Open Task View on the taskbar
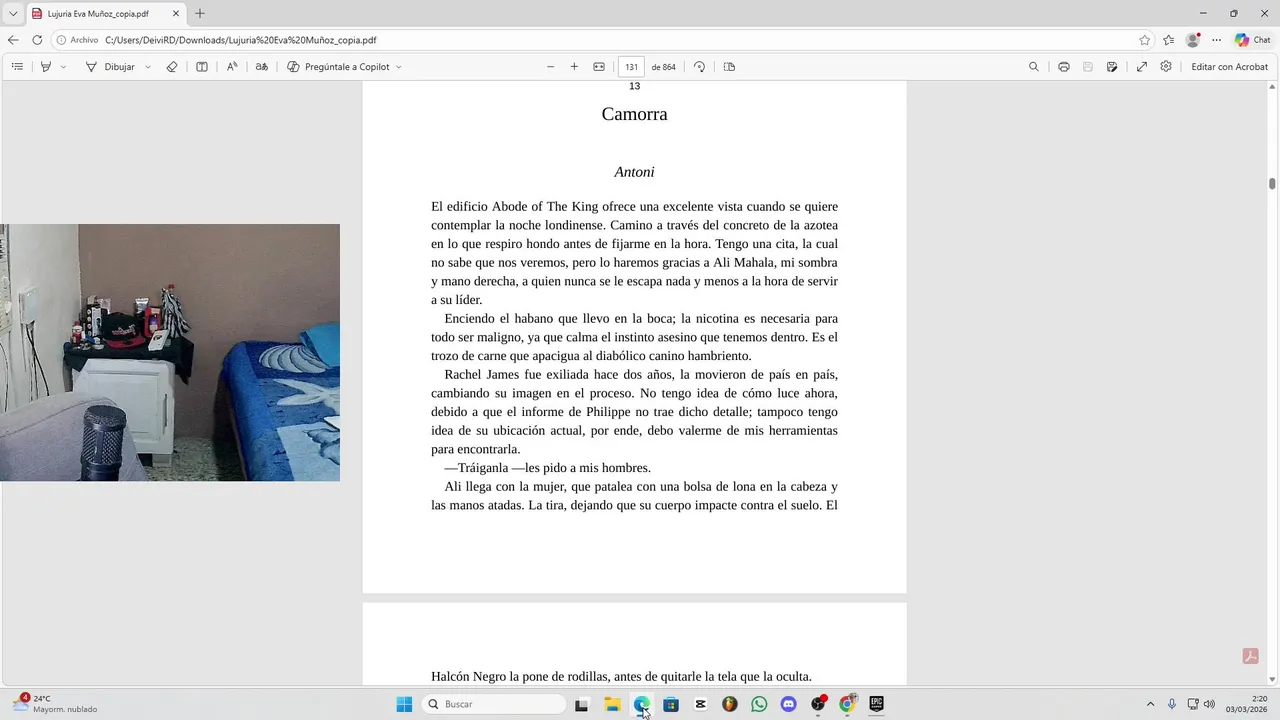The image size is (1280, 720). [x=582, y=704]
